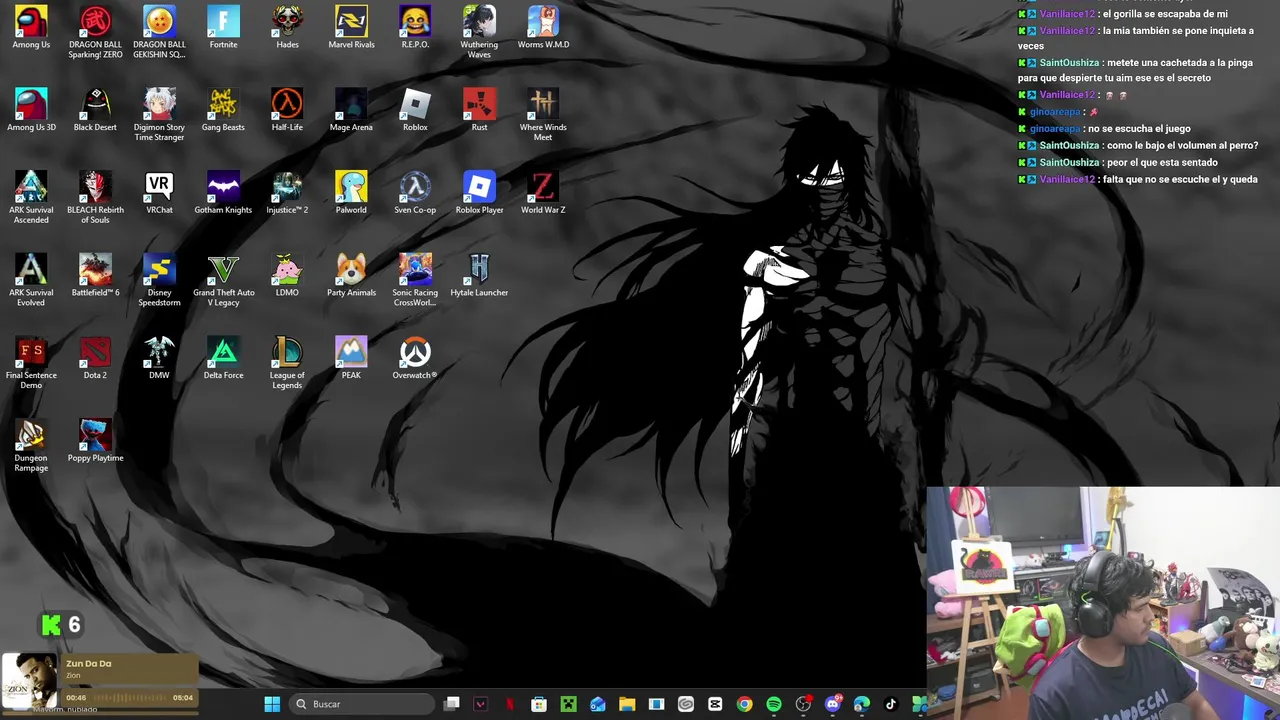
Task: Open the Party Animals shortcut
Action: pos(351,276)
